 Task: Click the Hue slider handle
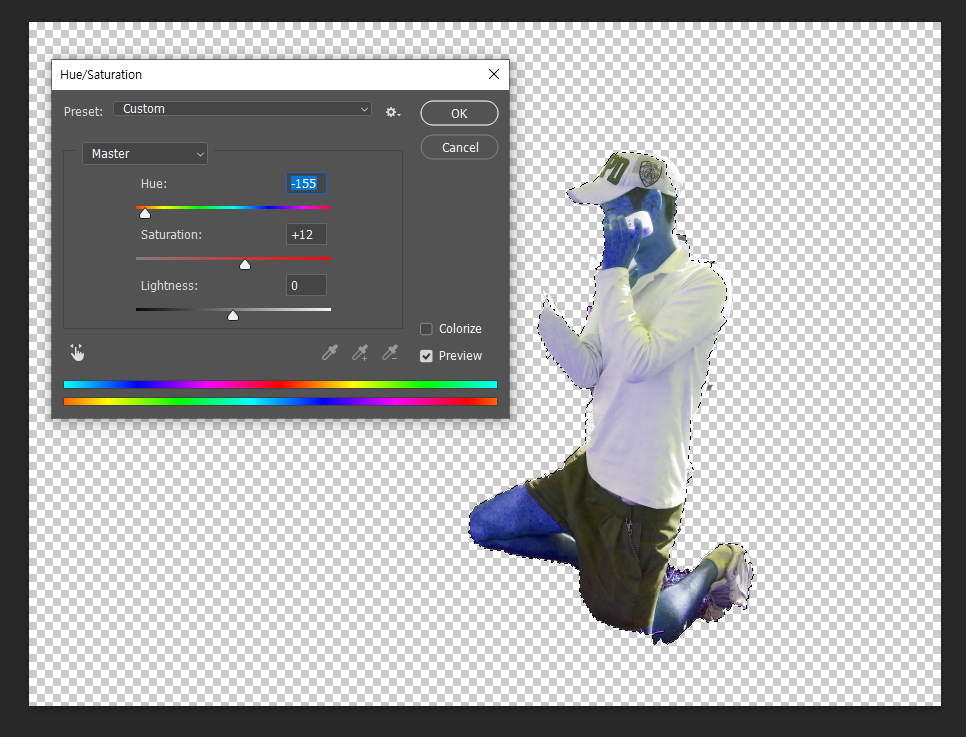(145, 213)
